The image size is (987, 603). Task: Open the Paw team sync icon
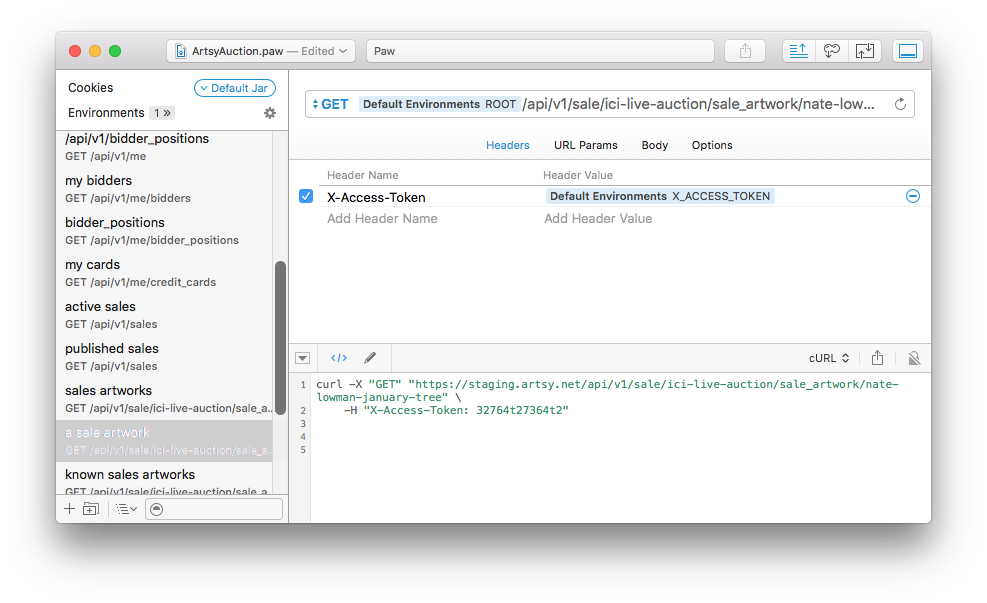(832, 51)
